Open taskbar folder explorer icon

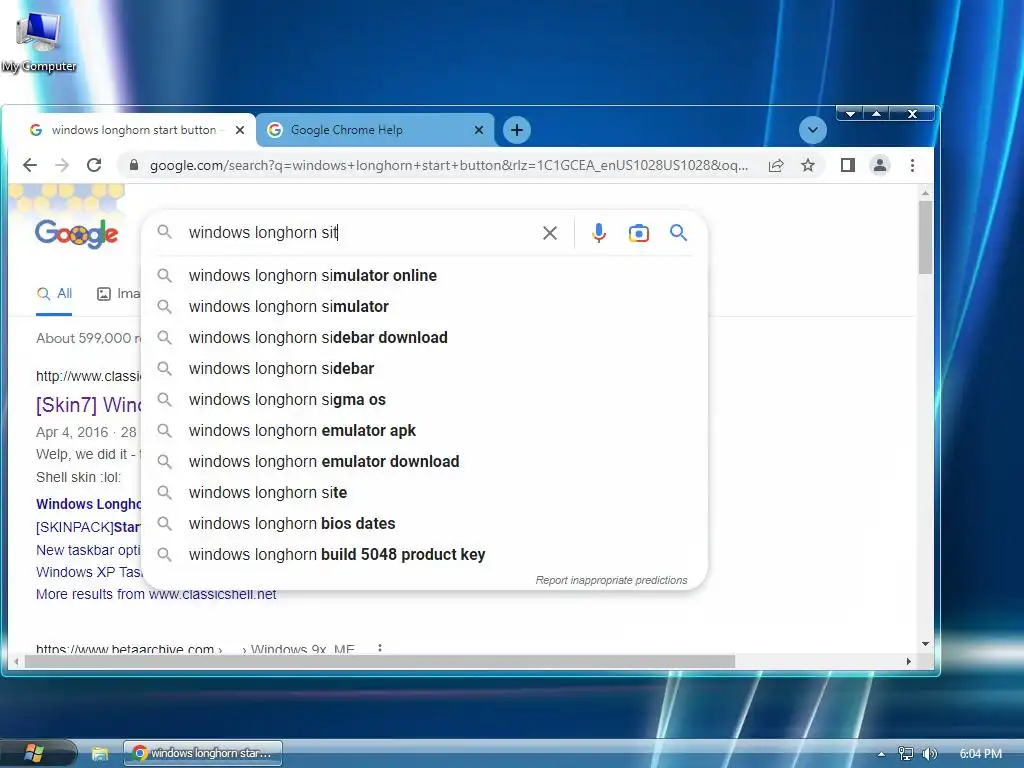(100, 754)
